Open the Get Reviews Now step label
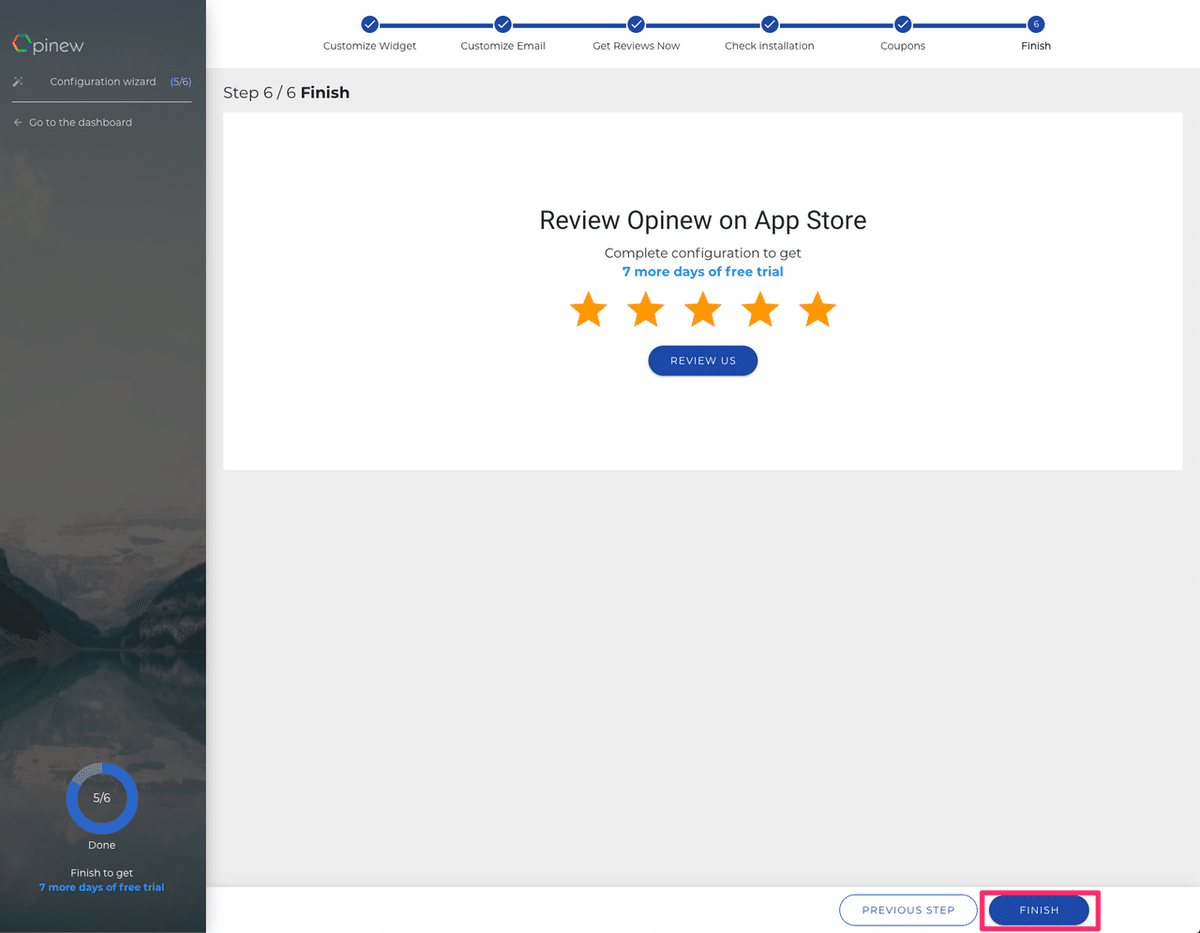1200x933 pixels. 636,46
